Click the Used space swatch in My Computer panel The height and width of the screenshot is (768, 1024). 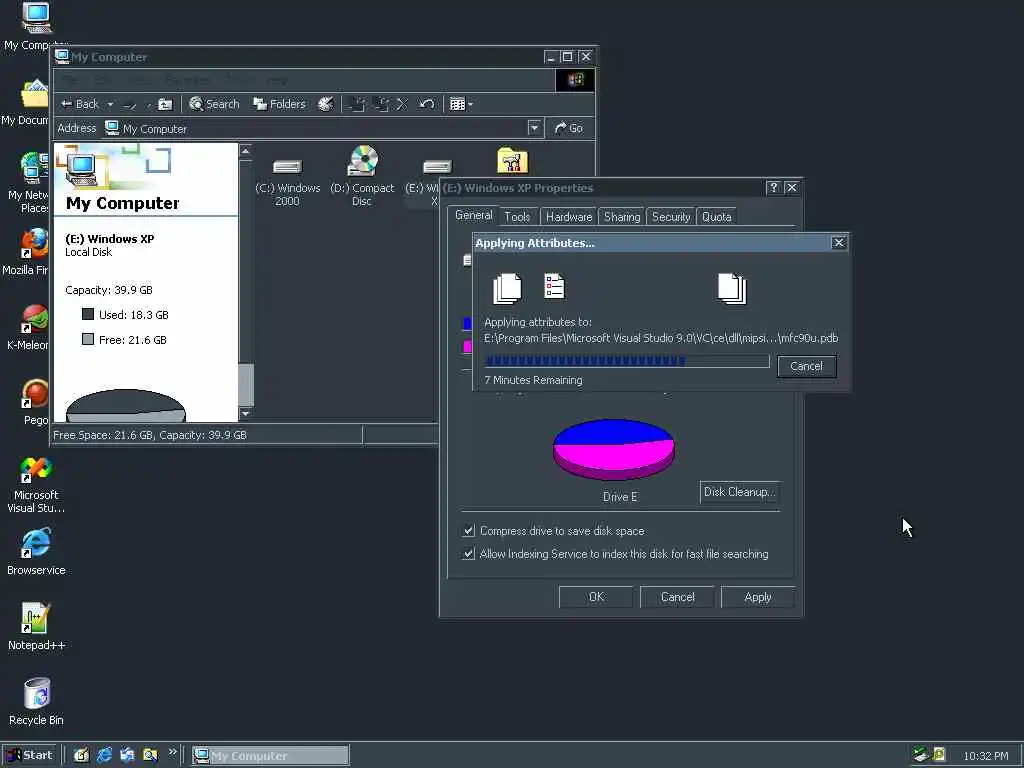(x=88, y=314)
